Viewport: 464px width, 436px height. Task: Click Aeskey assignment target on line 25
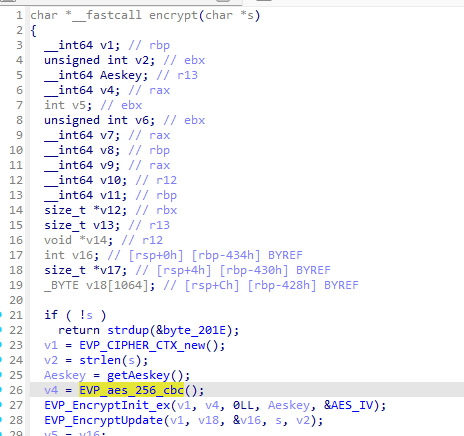pyautogui.click(x=65, y=375)
